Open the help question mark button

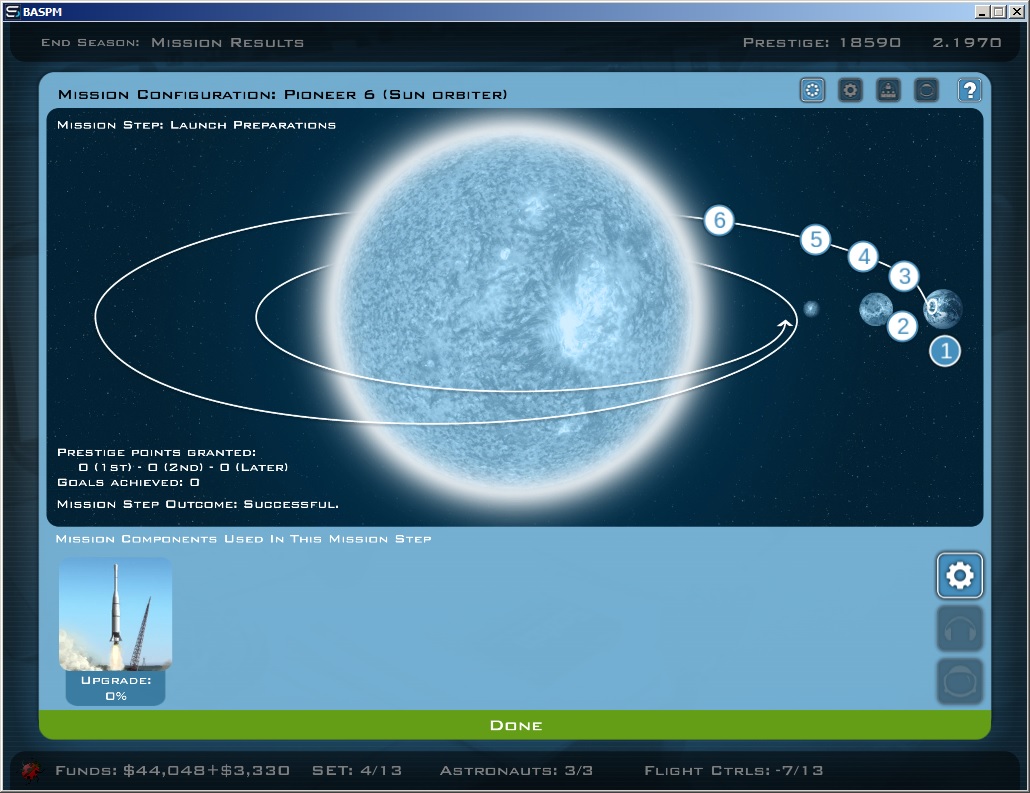(x=969, y=90)
